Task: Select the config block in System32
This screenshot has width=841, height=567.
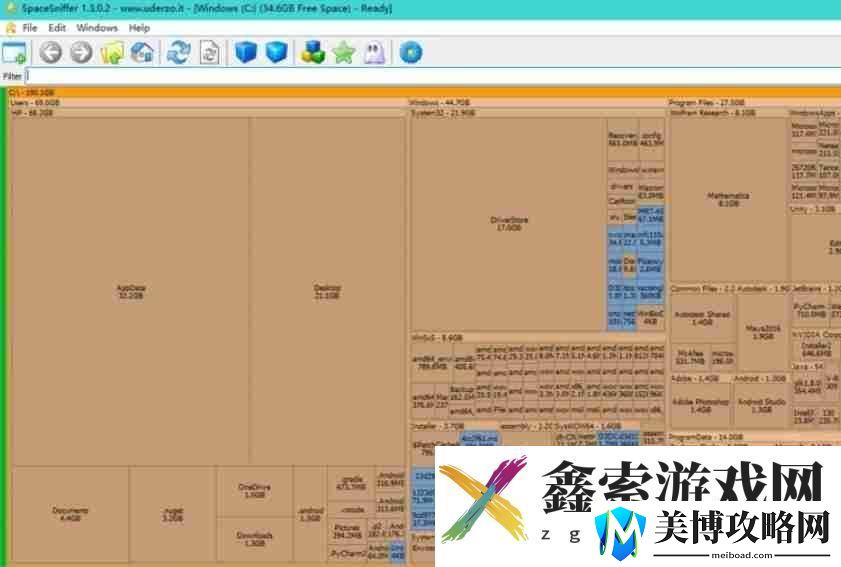Action: [652, 139]
